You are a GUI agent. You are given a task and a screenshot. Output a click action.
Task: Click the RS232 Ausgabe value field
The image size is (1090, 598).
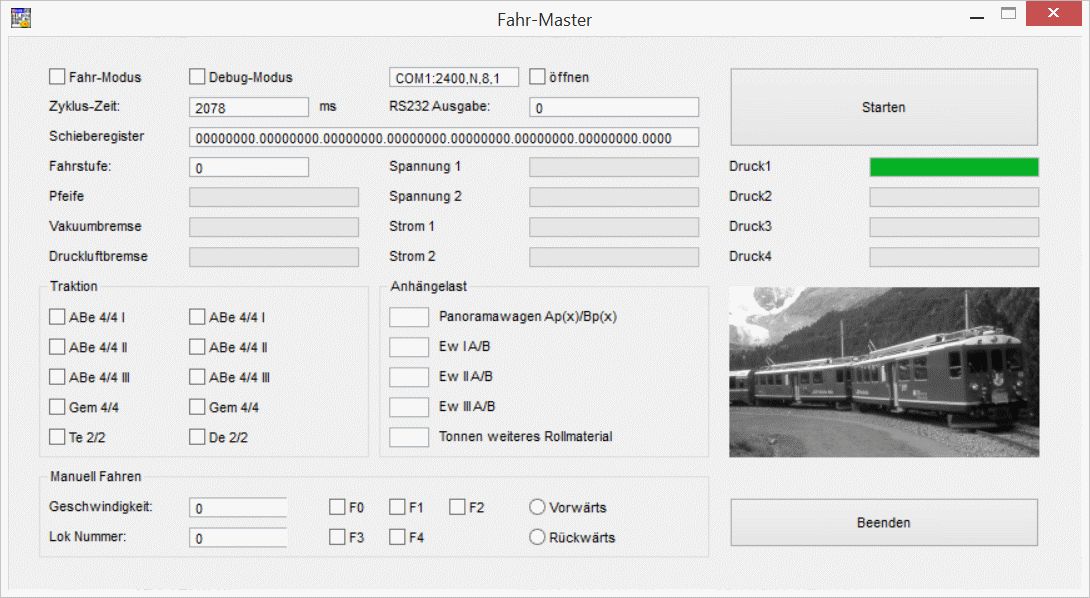(x=614, y=107)
